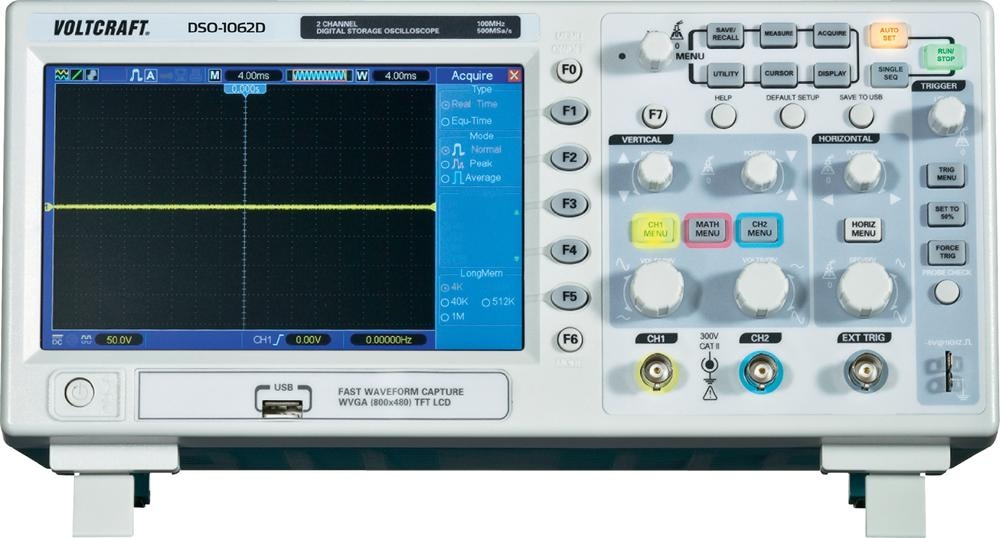
Task: Push the F5 softkey
Action: pos(569,297)
